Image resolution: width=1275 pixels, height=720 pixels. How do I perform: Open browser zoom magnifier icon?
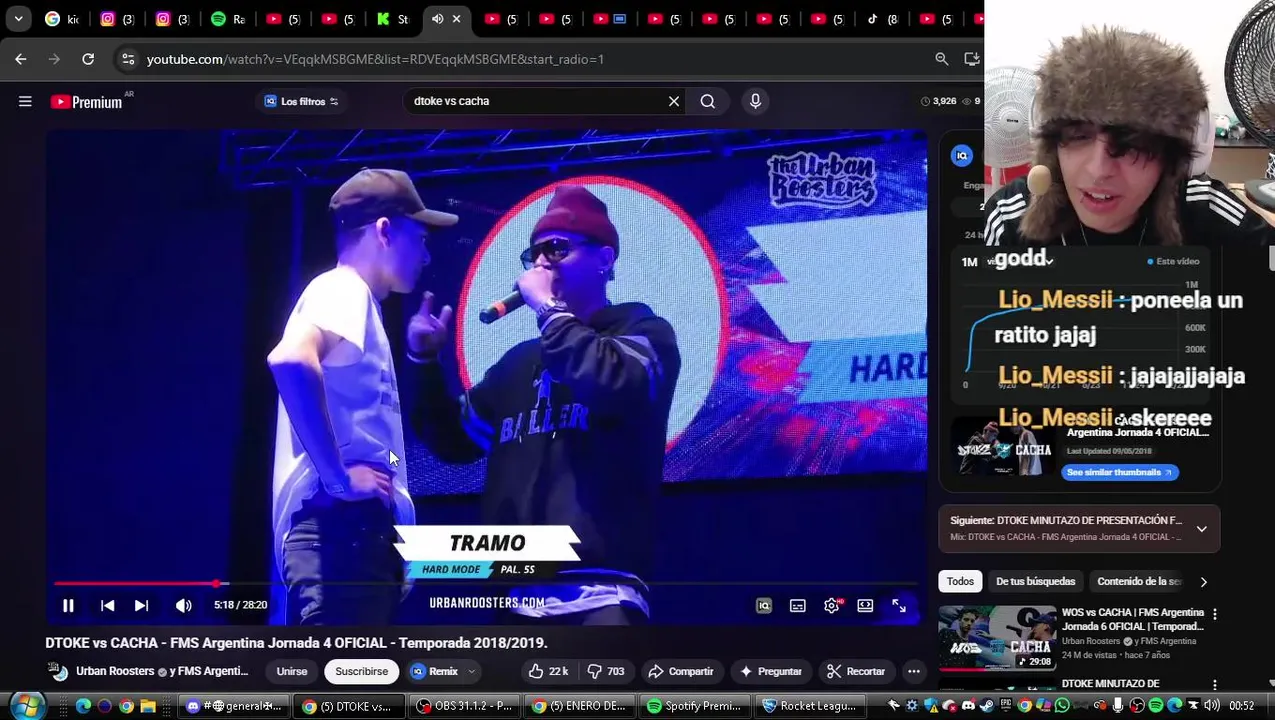tap(941, 59)
